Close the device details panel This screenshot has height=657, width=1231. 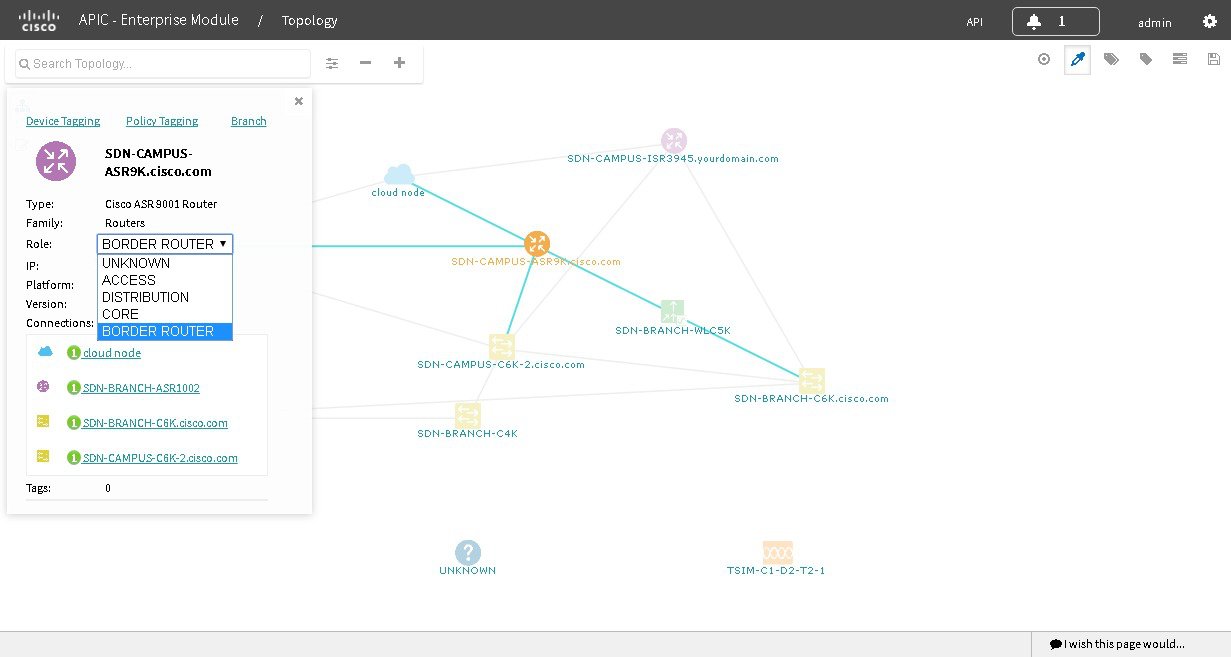pos(298,101)
